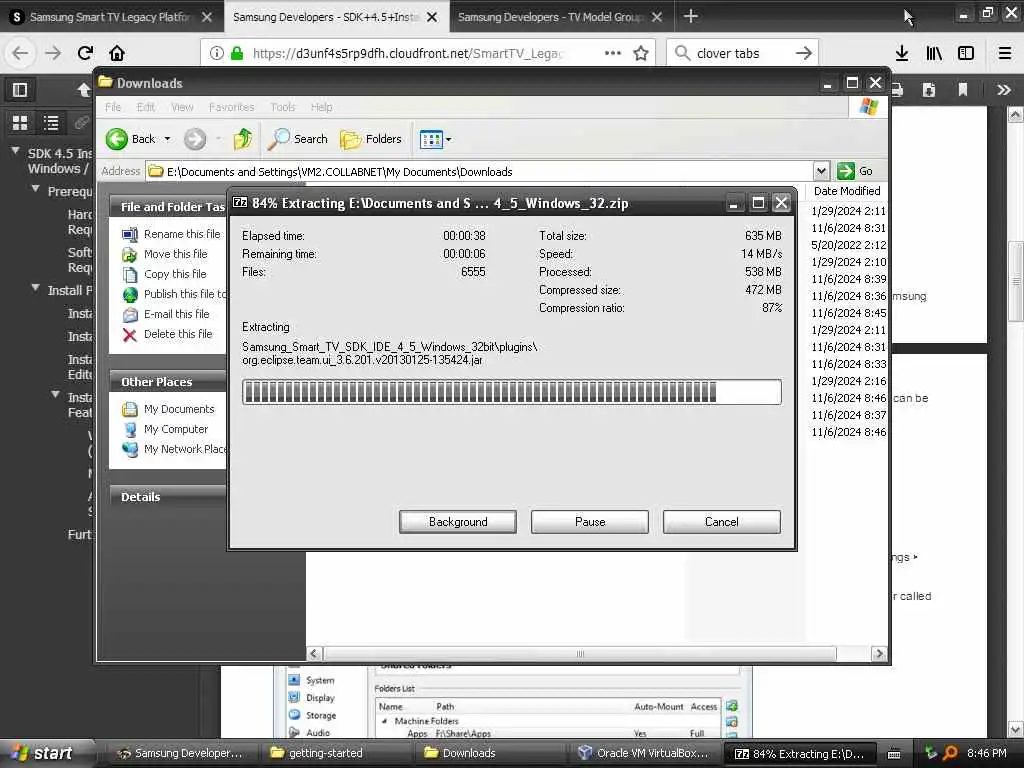
Task: Click the Date Modified column header
Action: point(846,191)
